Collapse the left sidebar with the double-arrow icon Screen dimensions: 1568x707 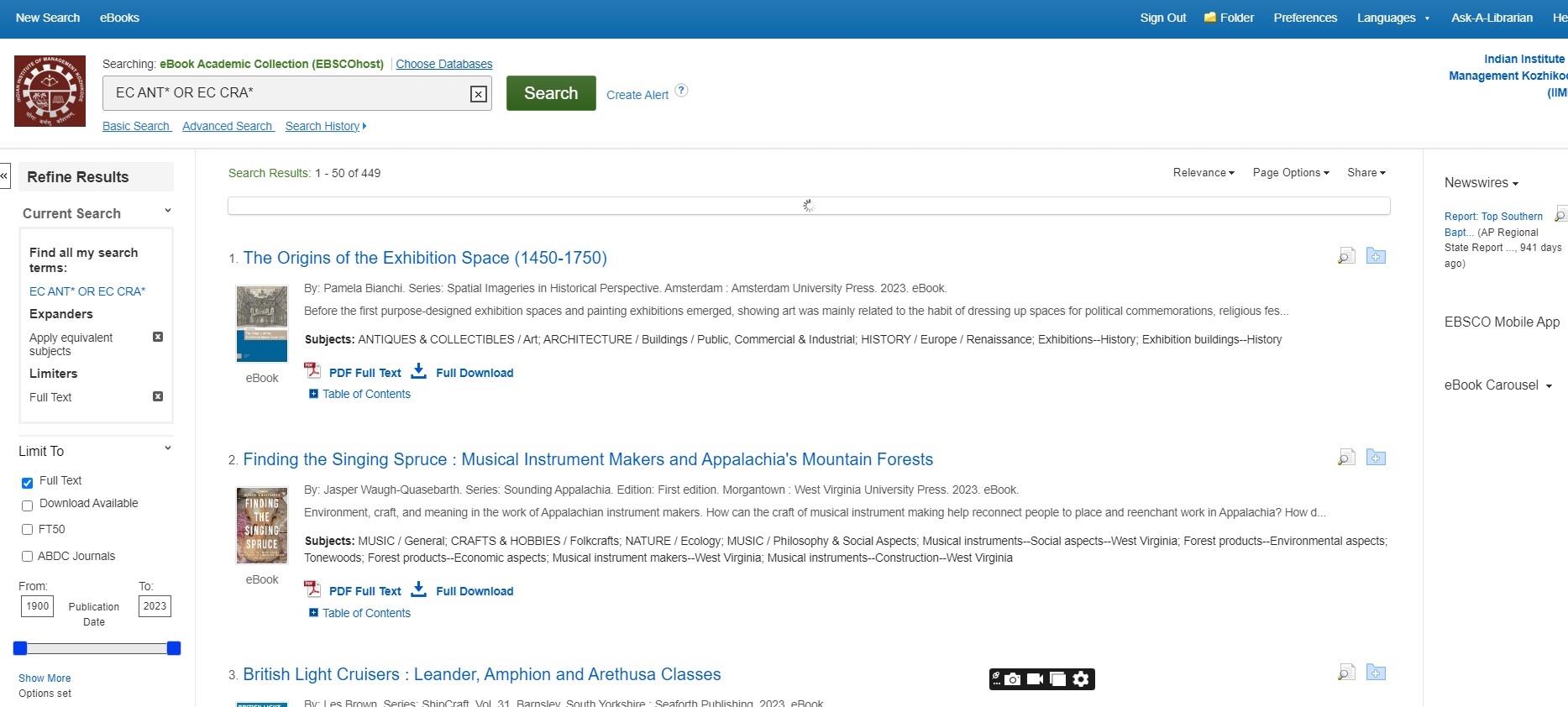coord(4,176)
